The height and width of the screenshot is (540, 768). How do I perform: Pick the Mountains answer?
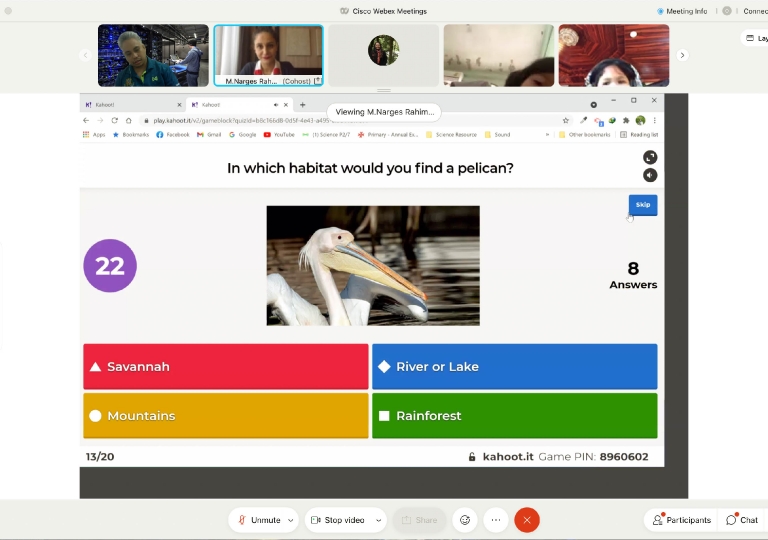coord(226,416)
